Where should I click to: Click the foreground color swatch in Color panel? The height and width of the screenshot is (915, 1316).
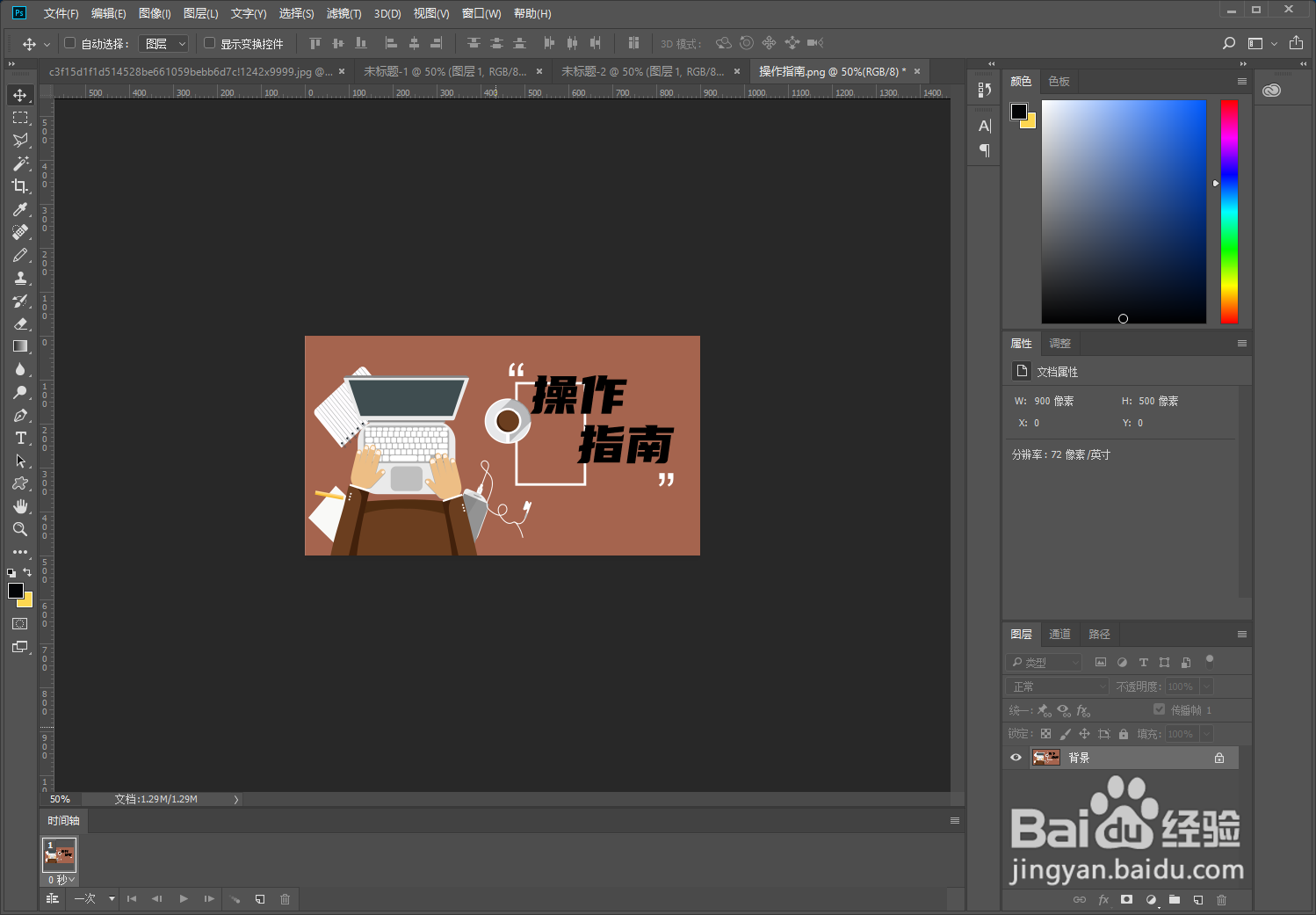1019,112
